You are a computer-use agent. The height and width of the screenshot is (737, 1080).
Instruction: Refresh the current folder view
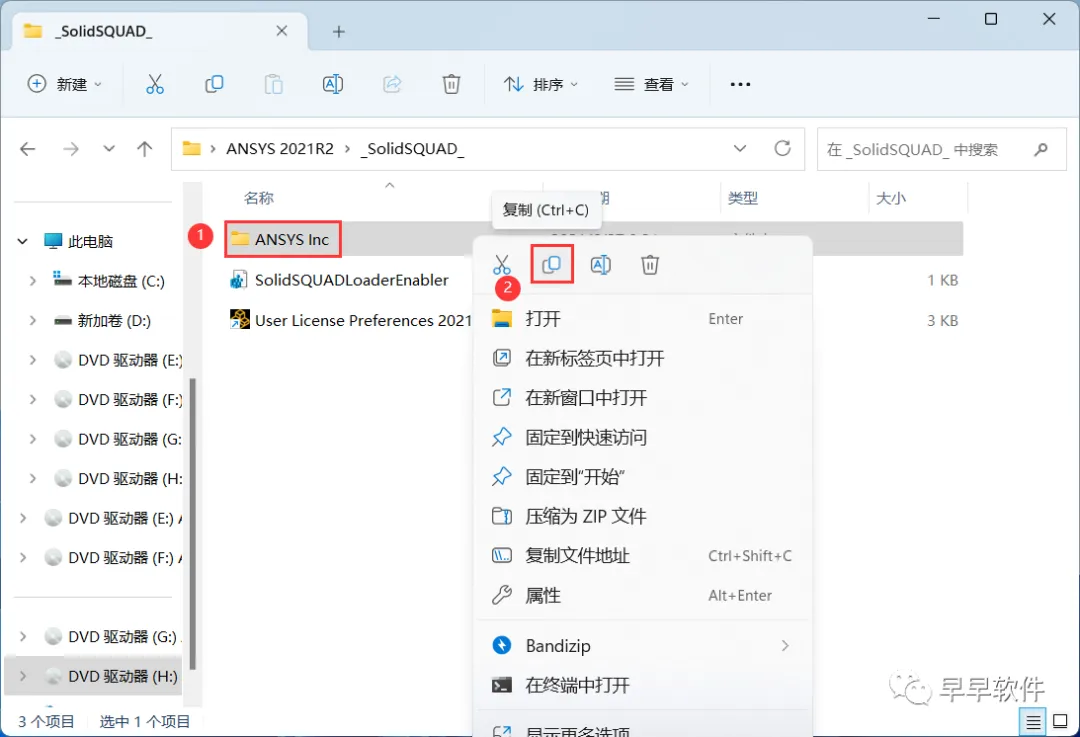click(782, 148)
